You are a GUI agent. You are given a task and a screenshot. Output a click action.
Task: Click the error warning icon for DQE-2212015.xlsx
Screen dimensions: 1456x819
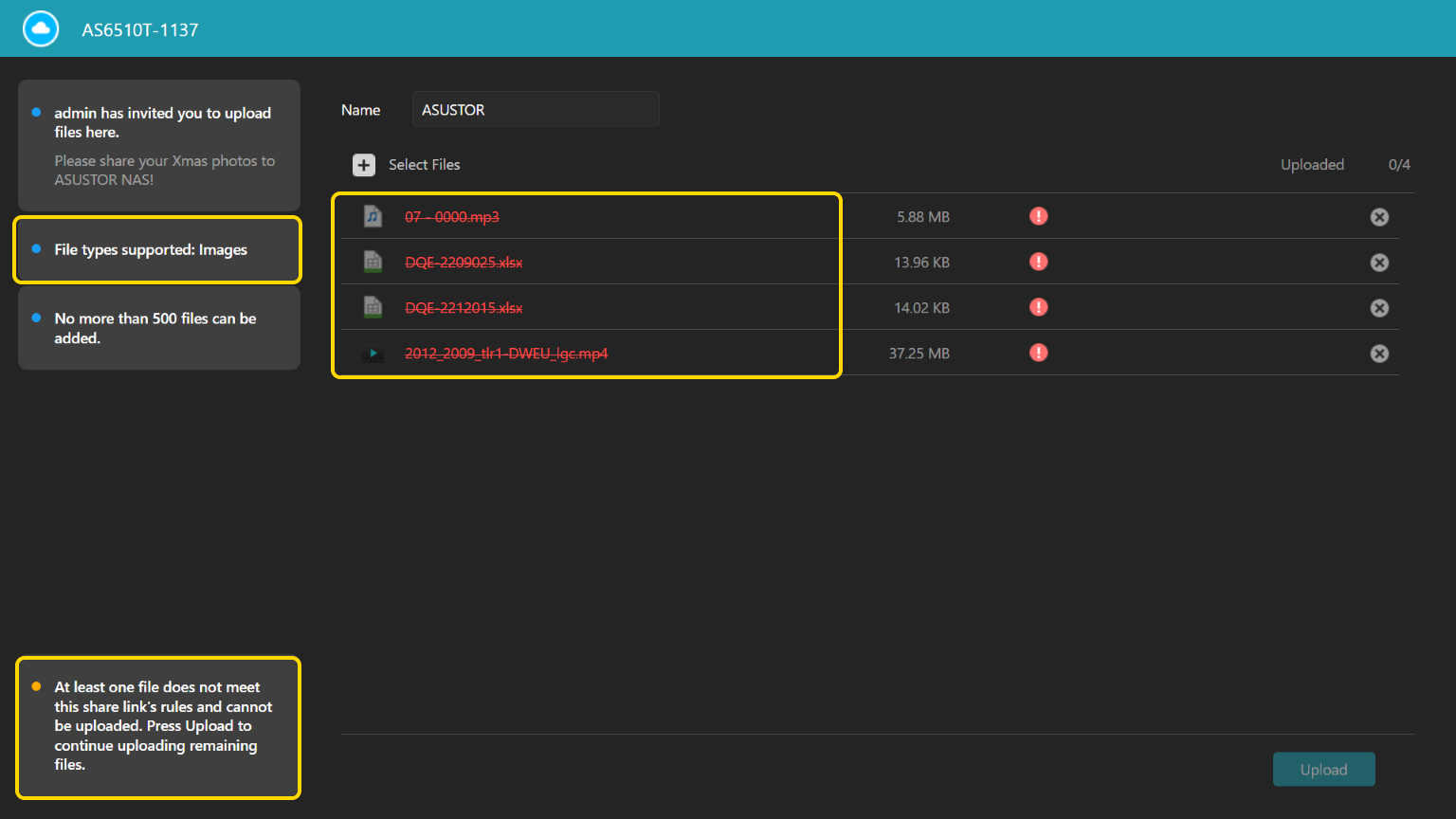point(1039,307)
